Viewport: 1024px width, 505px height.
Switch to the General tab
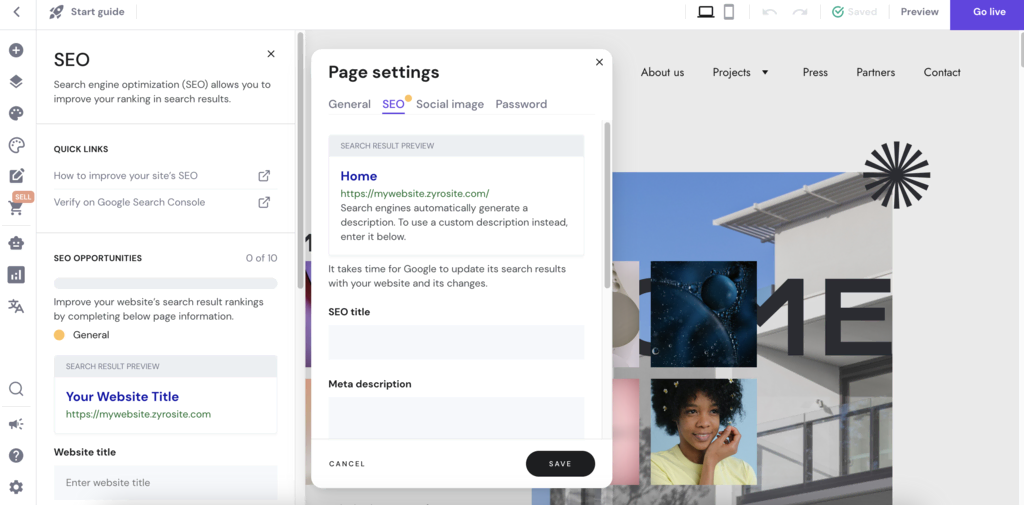pyautogui.click(x=349, y=105)
